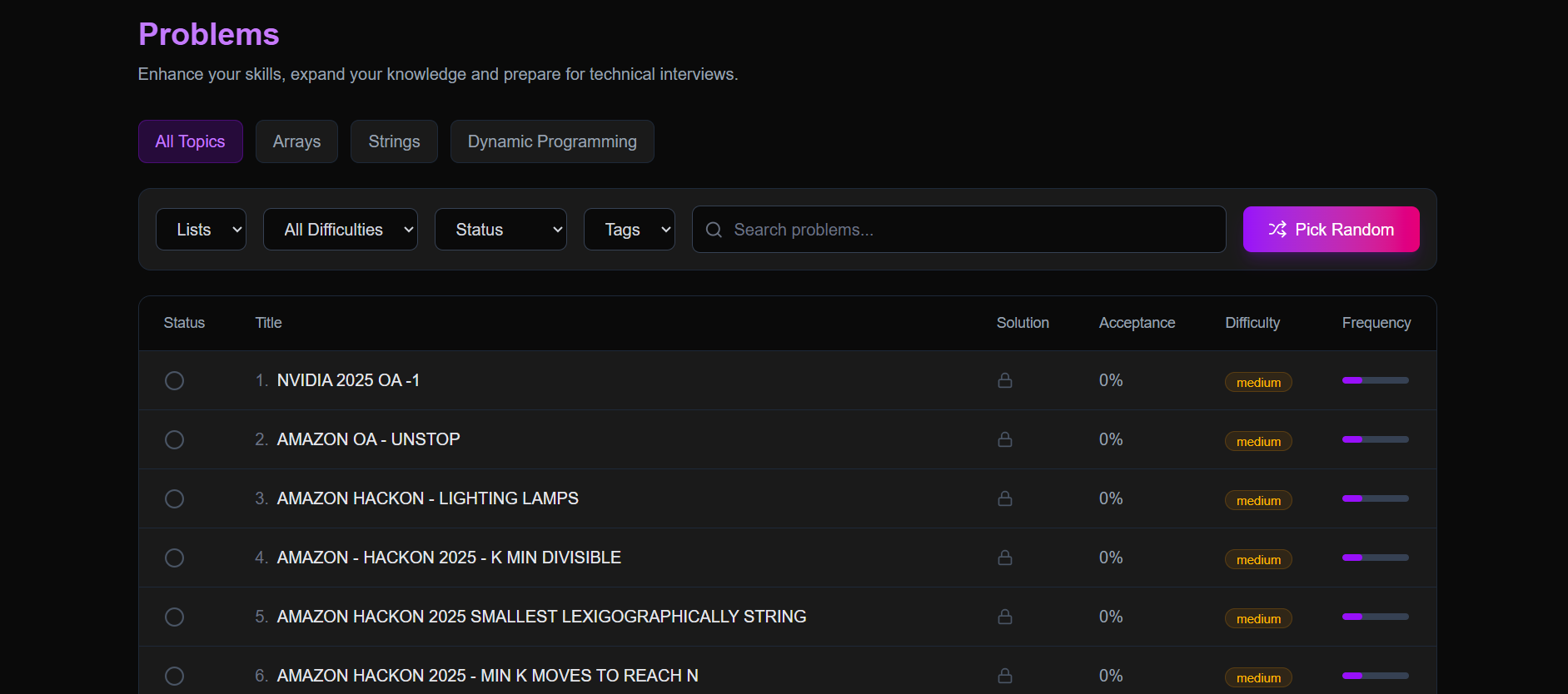Click the Status column header in table

184,323
